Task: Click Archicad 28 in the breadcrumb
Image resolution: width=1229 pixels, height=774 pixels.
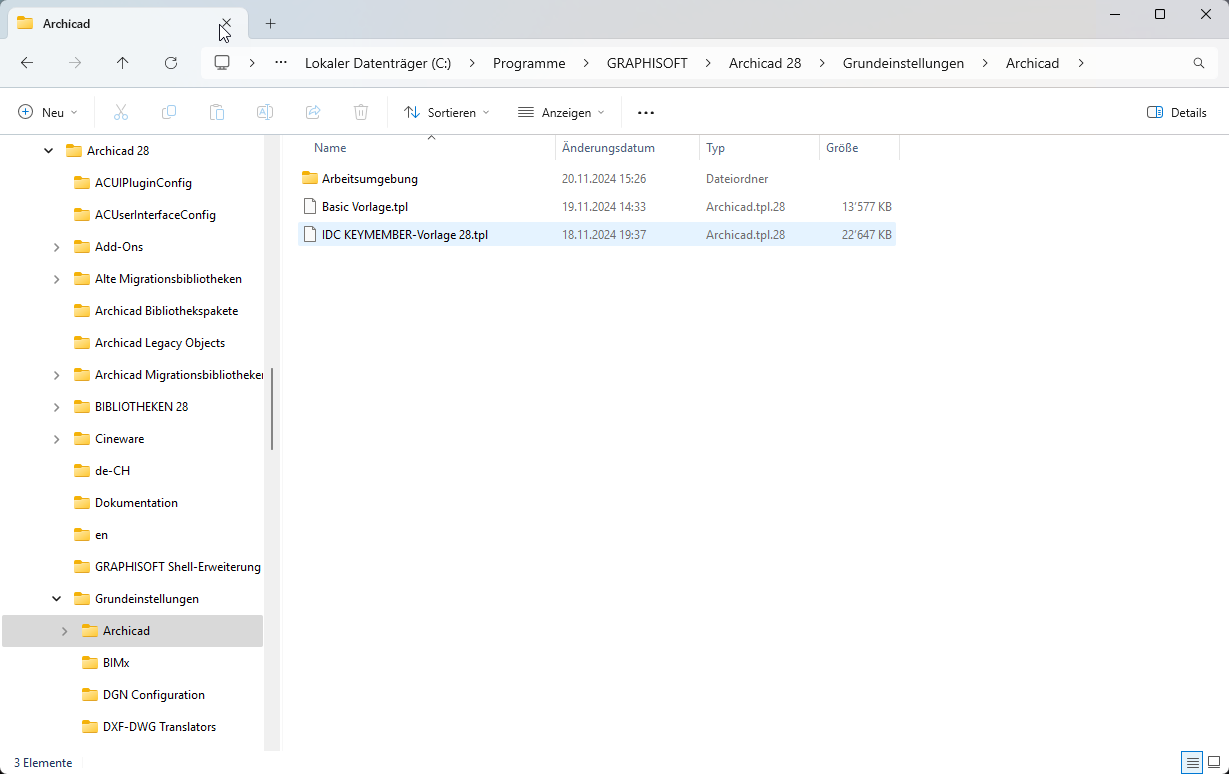Action: tap(765, 63)
